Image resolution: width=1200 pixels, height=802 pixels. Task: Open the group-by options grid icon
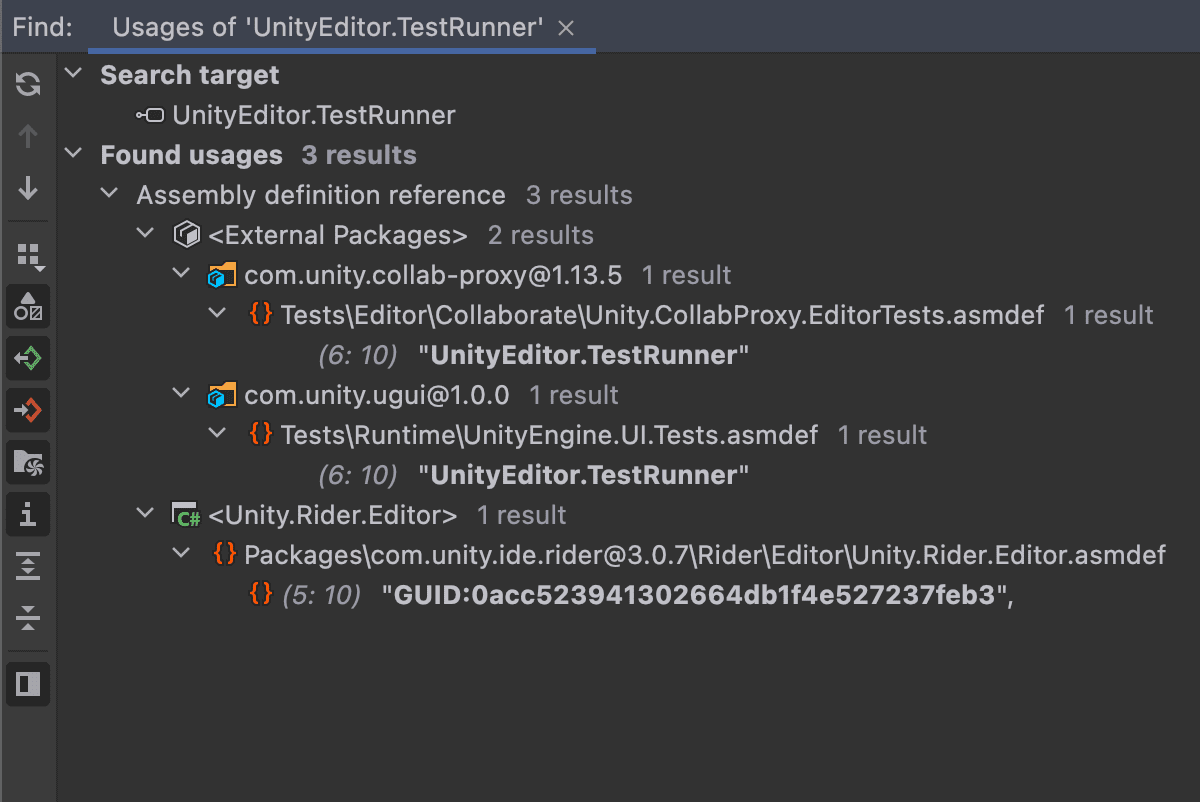tap(29, 256)
